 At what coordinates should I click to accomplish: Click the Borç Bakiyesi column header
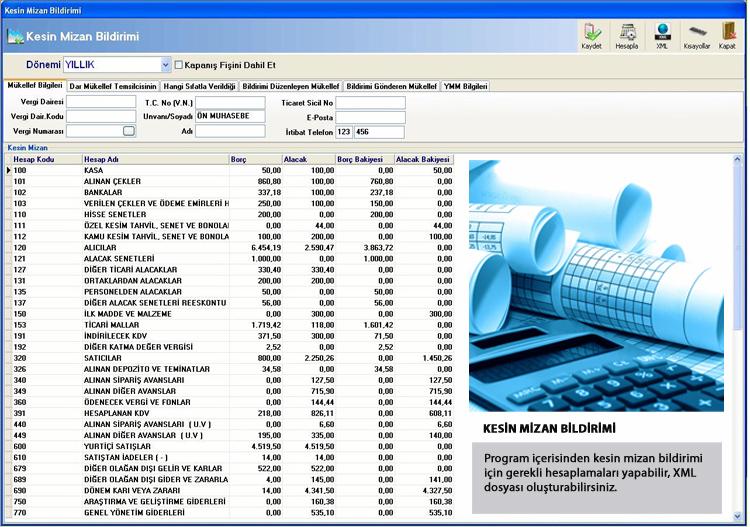pyautogui.click(x=363, y=159)
